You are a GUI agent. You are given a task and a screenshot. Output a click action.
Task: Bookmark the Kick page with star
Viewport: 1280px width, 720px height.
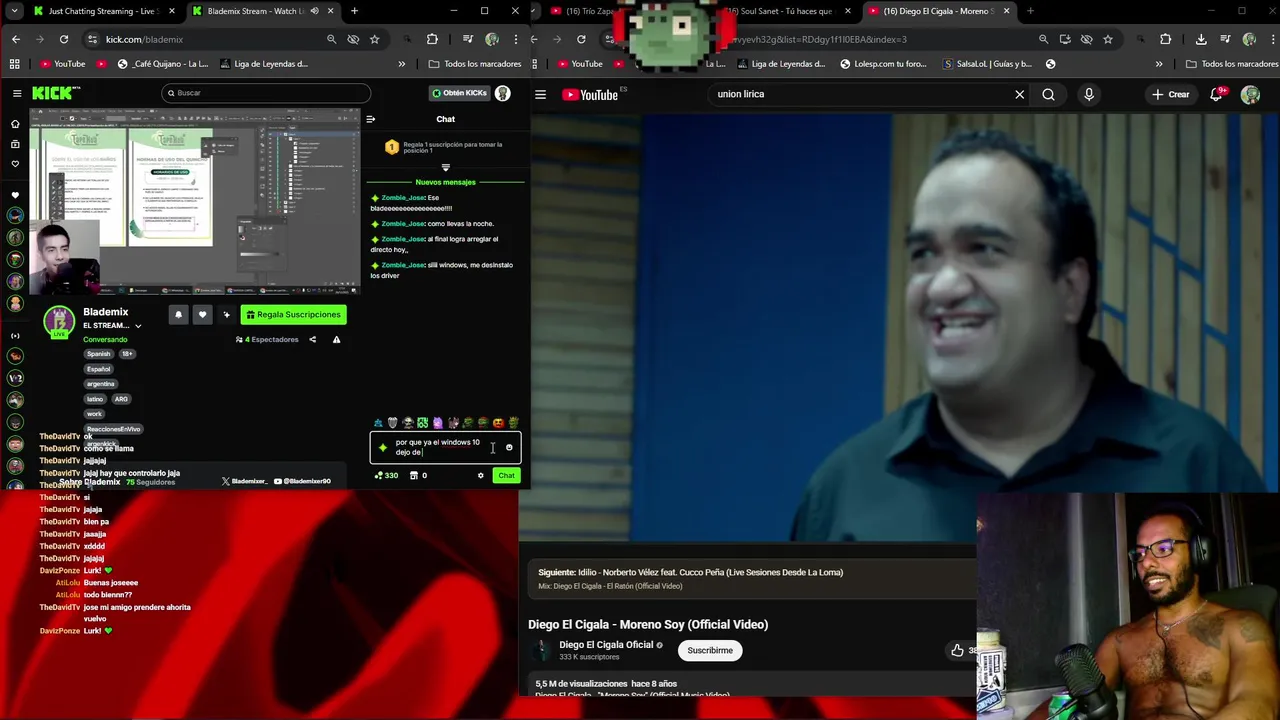[374, 39]
